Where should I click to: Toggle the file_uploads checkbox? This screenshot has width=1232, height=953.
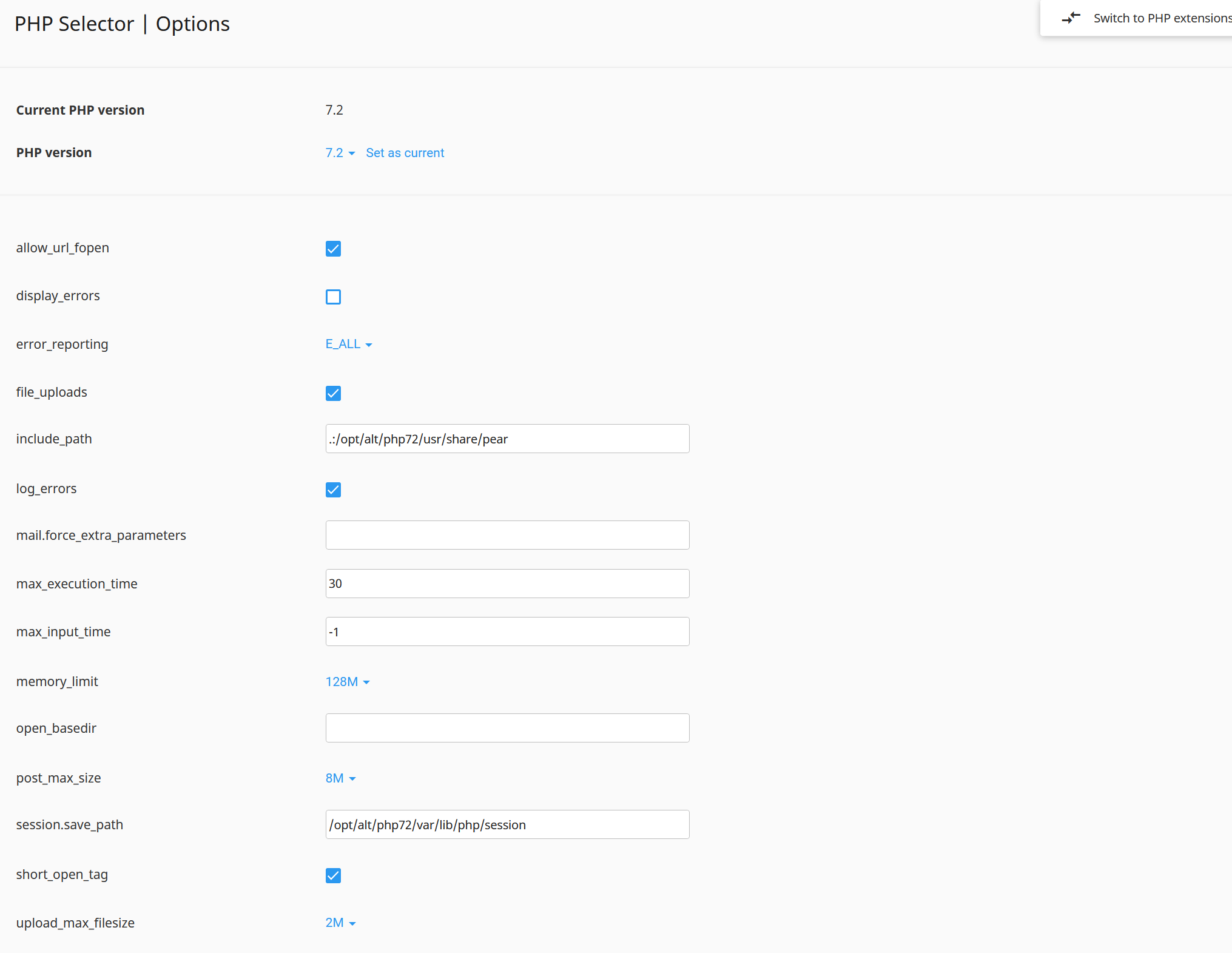333,393
